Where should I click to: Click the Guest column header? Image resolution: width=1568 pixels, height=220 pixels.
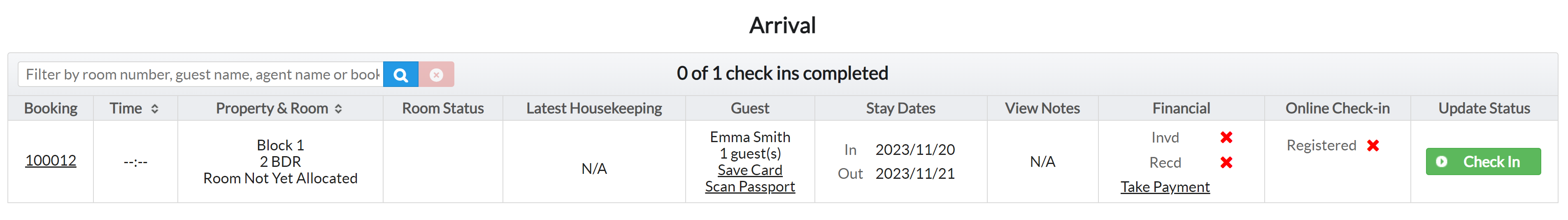(x=749, y=108)
